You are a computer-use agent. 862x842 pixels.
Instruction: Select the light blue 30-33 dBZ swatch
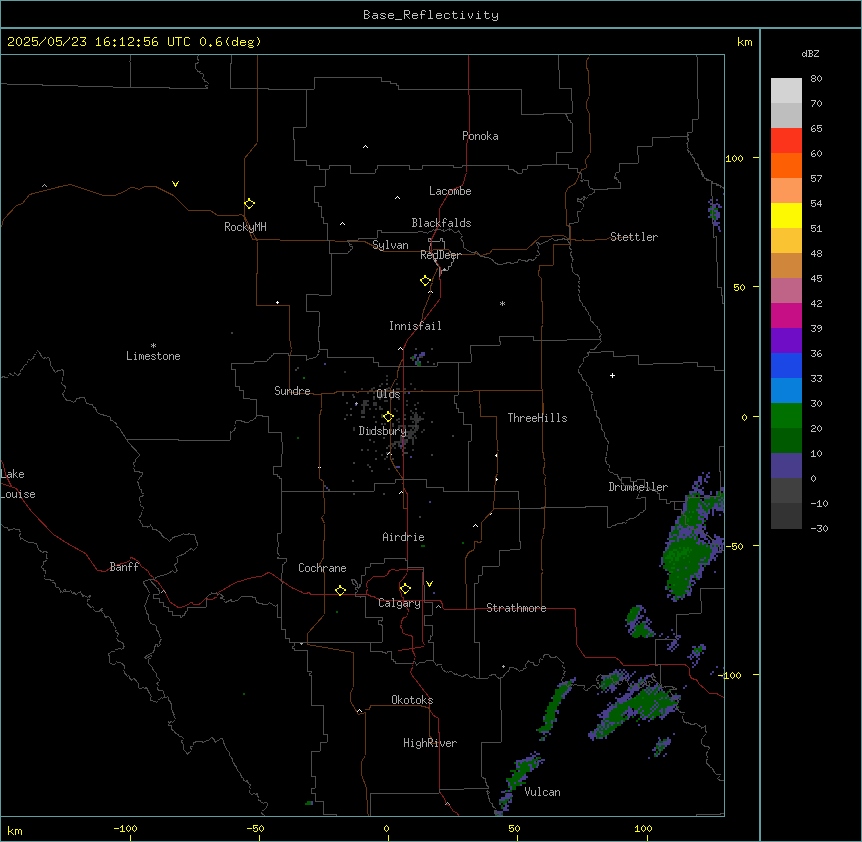[786, 390]
